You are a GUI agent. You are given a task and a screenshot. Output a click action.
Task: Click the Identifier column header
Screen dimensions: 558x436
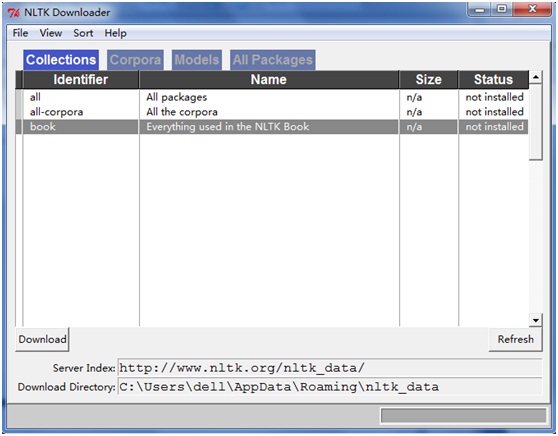point(81,79)
